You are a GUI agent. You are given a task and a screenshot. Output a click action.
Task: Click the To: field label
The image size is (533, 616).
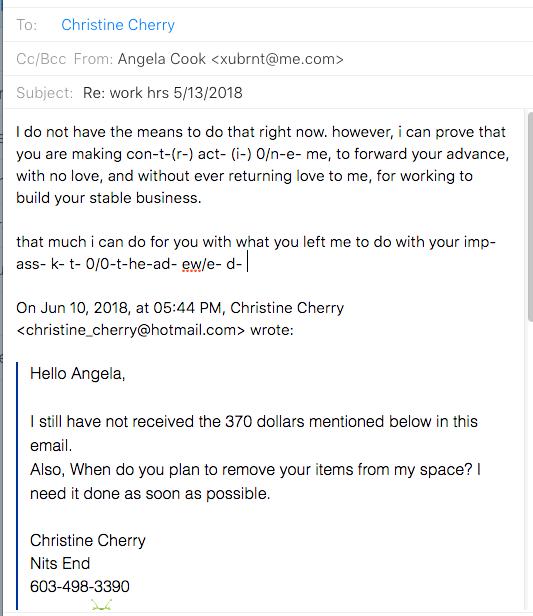coord(27,25)
